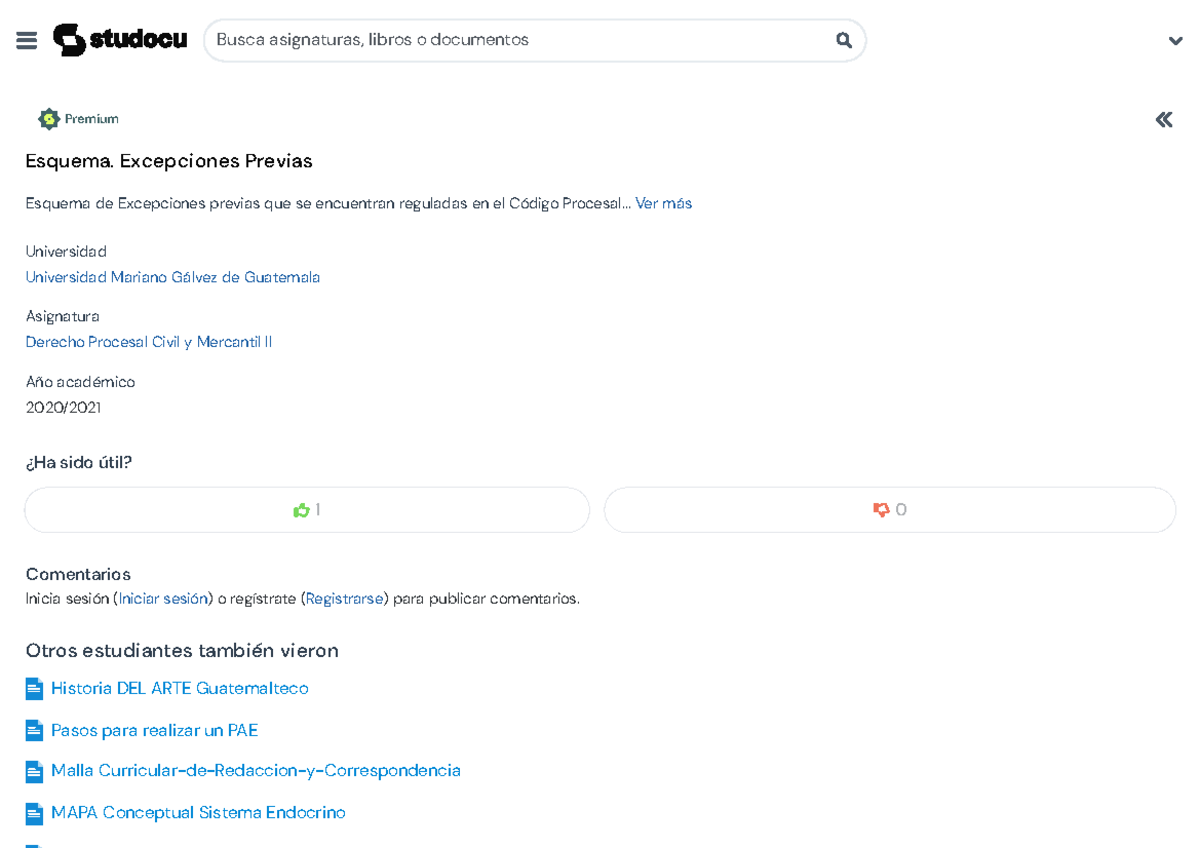Image resolution: width=1200 pixels, height=848 pixels.
Task: Type in the search documents field
Action: (520, 40)
